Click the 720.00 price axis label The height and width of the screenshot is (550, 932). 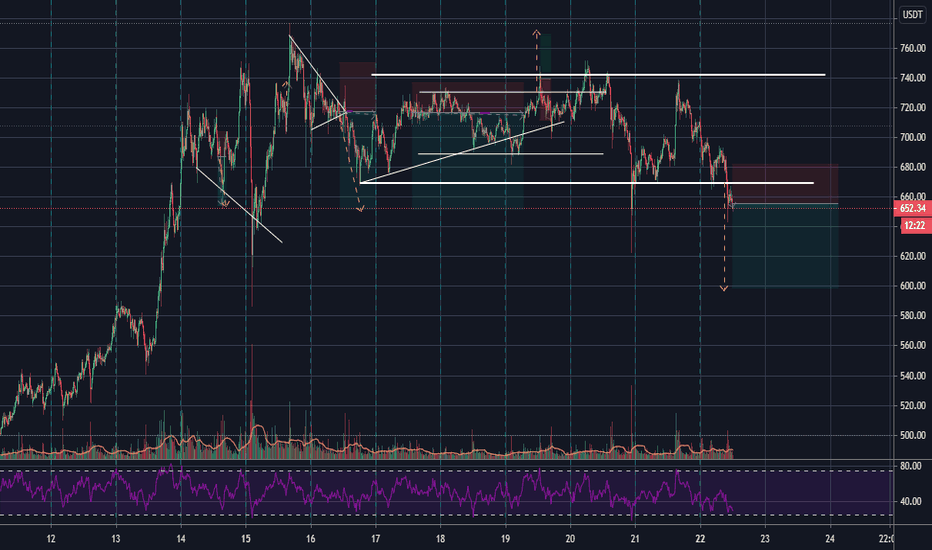[x=912, y=108]
